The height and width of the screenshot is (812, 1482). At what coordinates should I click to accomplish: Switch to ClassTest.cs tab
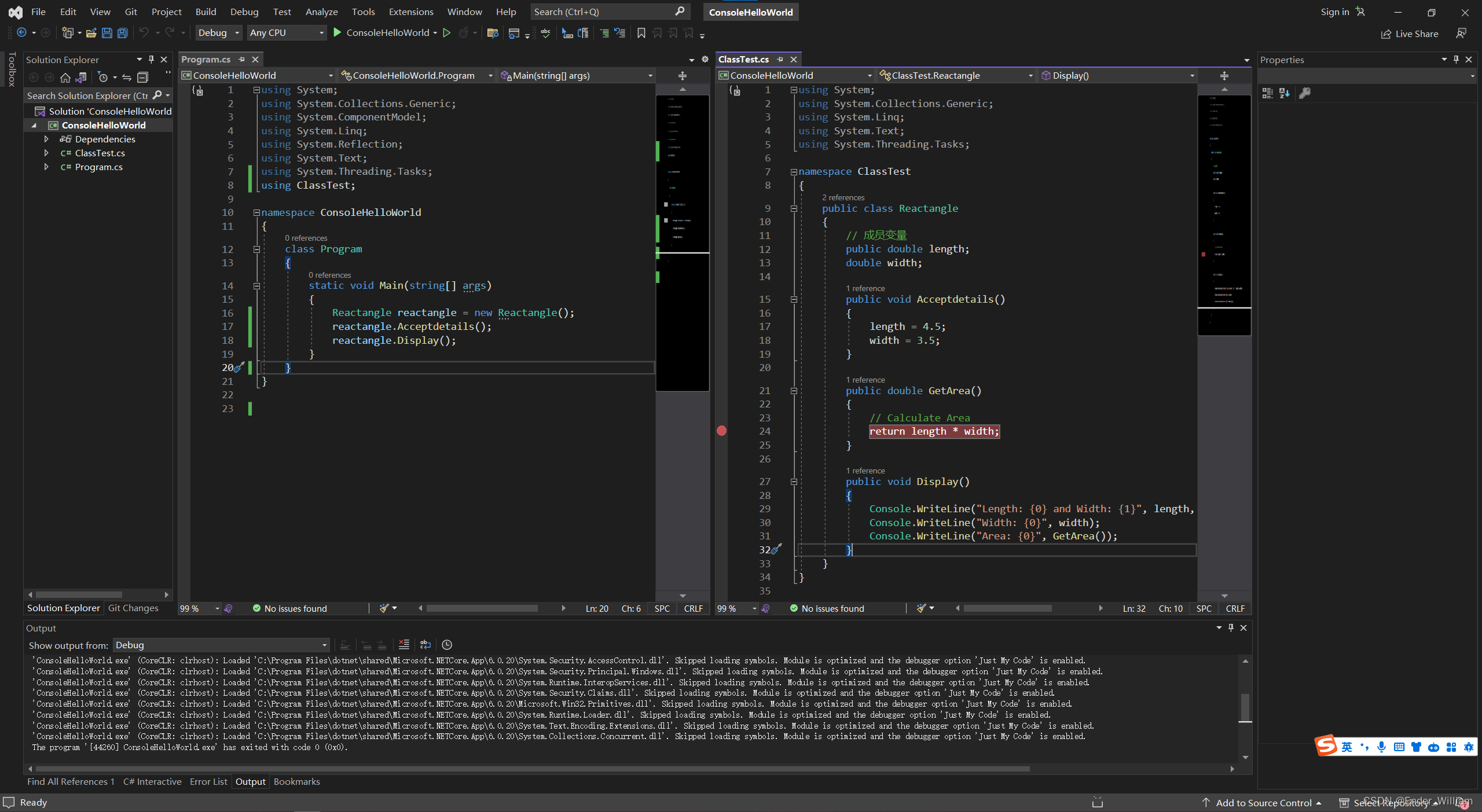[744, 58]
